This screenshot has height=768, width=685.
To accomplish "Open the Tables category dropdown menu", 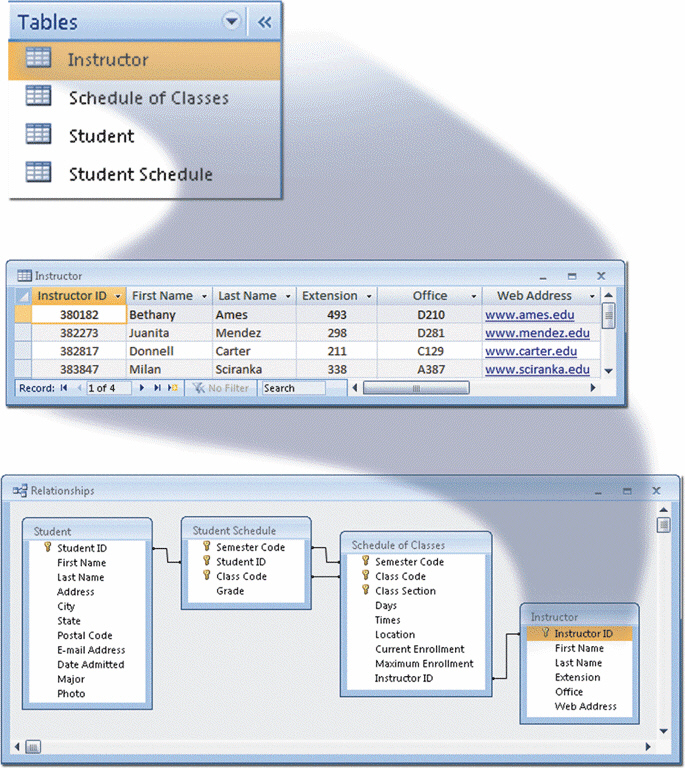I will pos(232,21).
